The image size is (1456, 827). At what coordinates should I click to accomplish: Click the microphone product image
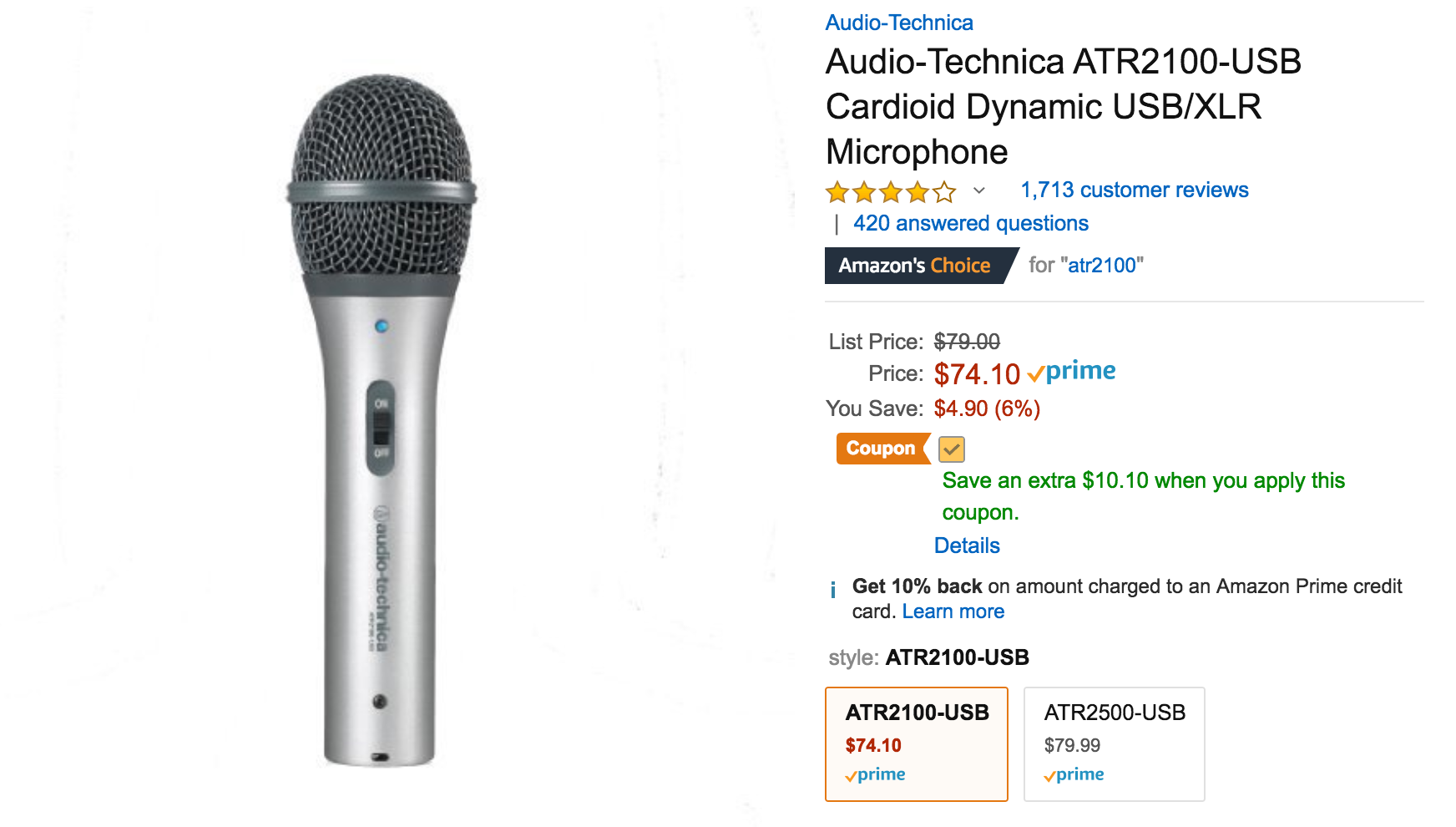[382, 420]
